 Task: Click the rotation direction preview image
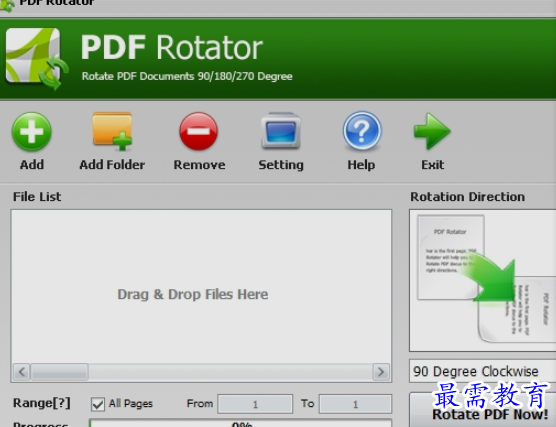coord(483,281)
